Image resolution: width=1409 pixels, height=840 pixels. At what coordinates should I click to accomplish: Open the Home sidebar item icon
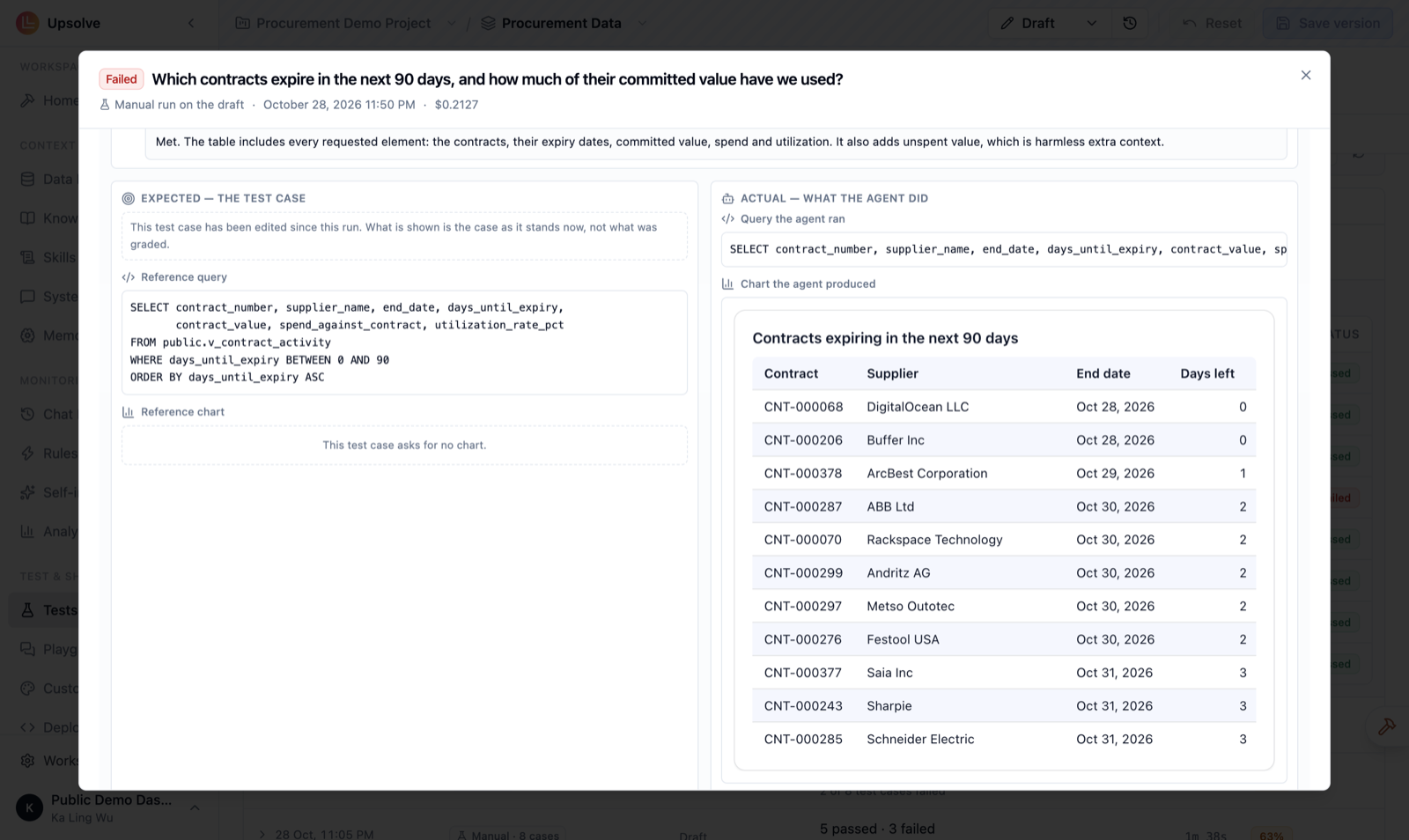coord(27,100)
